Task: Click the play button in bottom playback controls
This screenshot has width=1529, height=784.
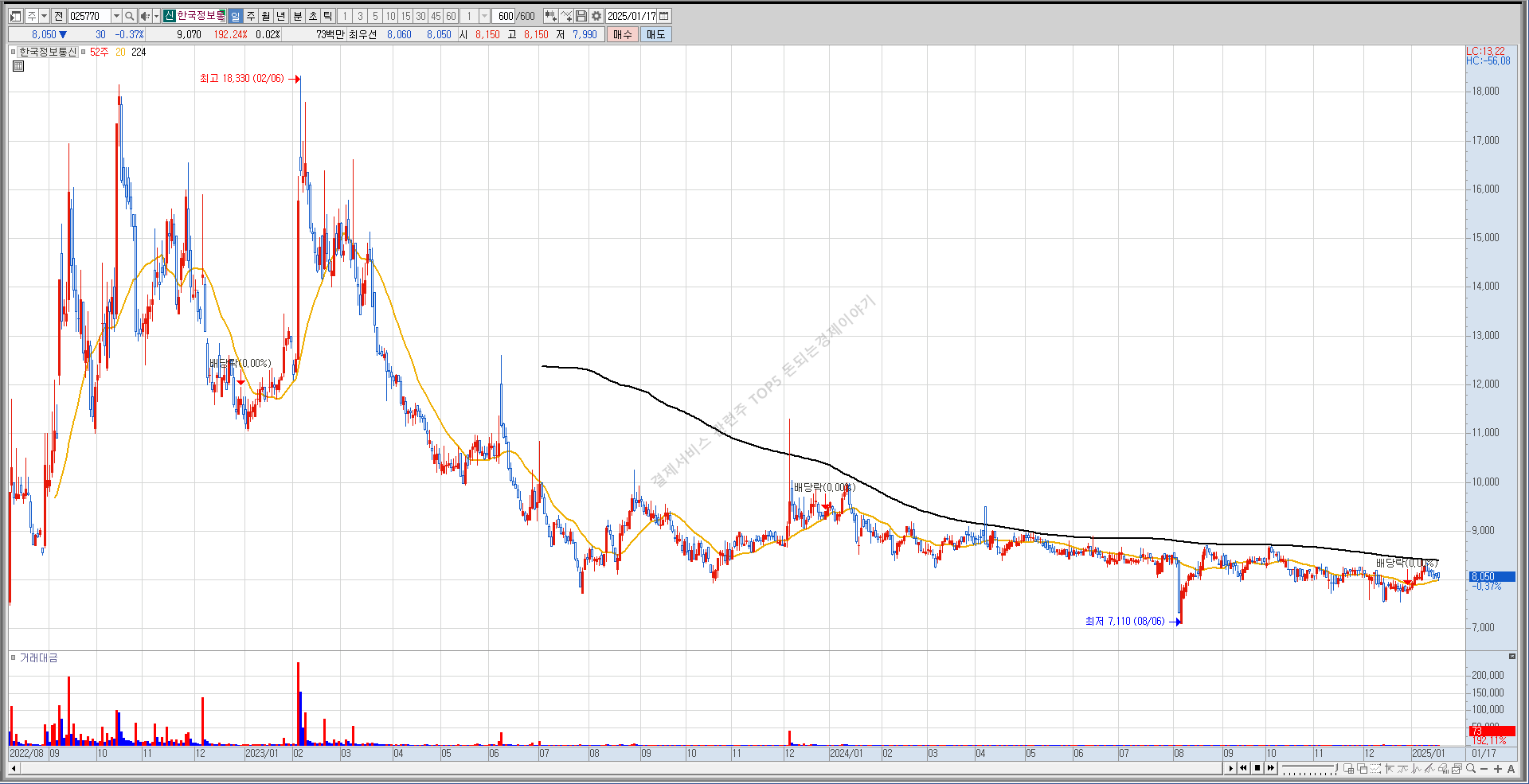Action: [x=1230, y=768]
